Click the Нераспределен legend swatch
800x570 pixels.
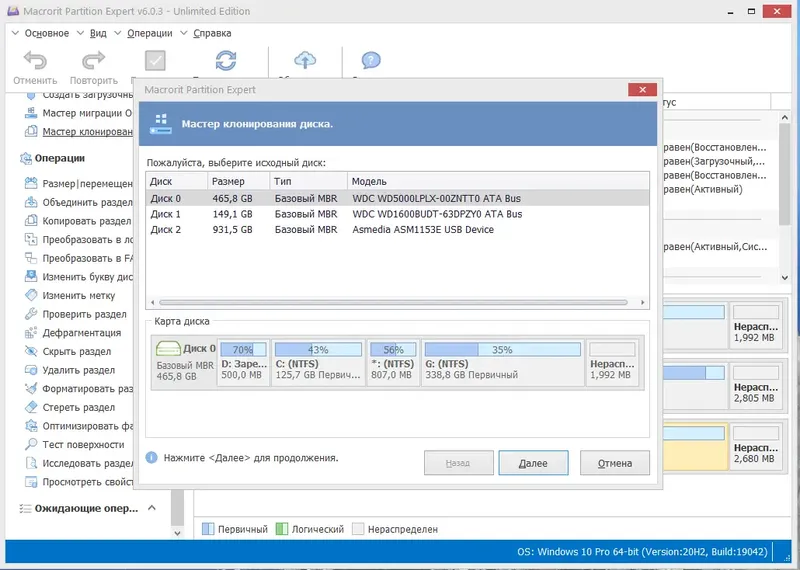[358, 529]
